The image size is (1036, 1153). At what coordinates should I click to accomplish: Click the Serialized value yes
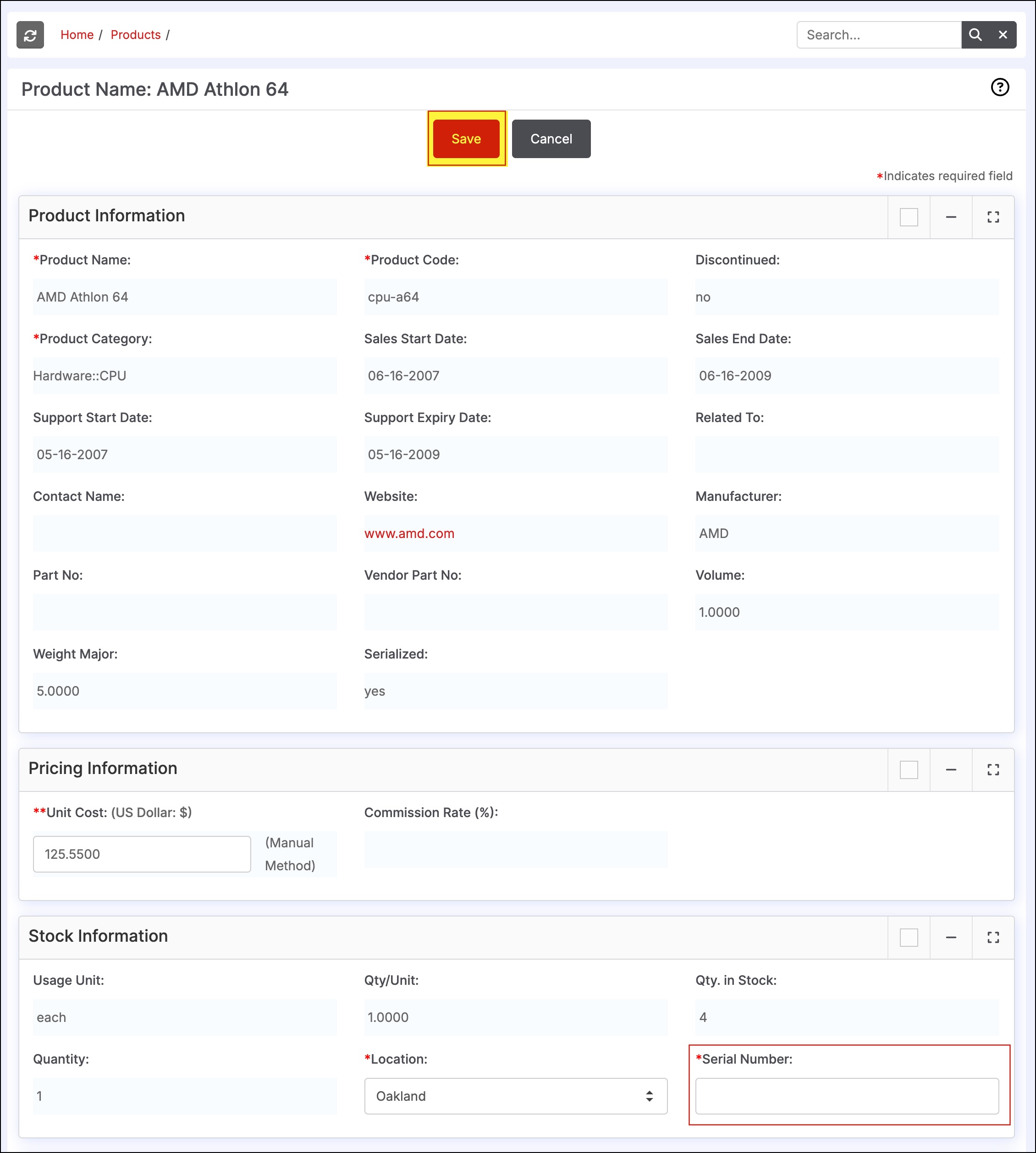tap(375, 691)
